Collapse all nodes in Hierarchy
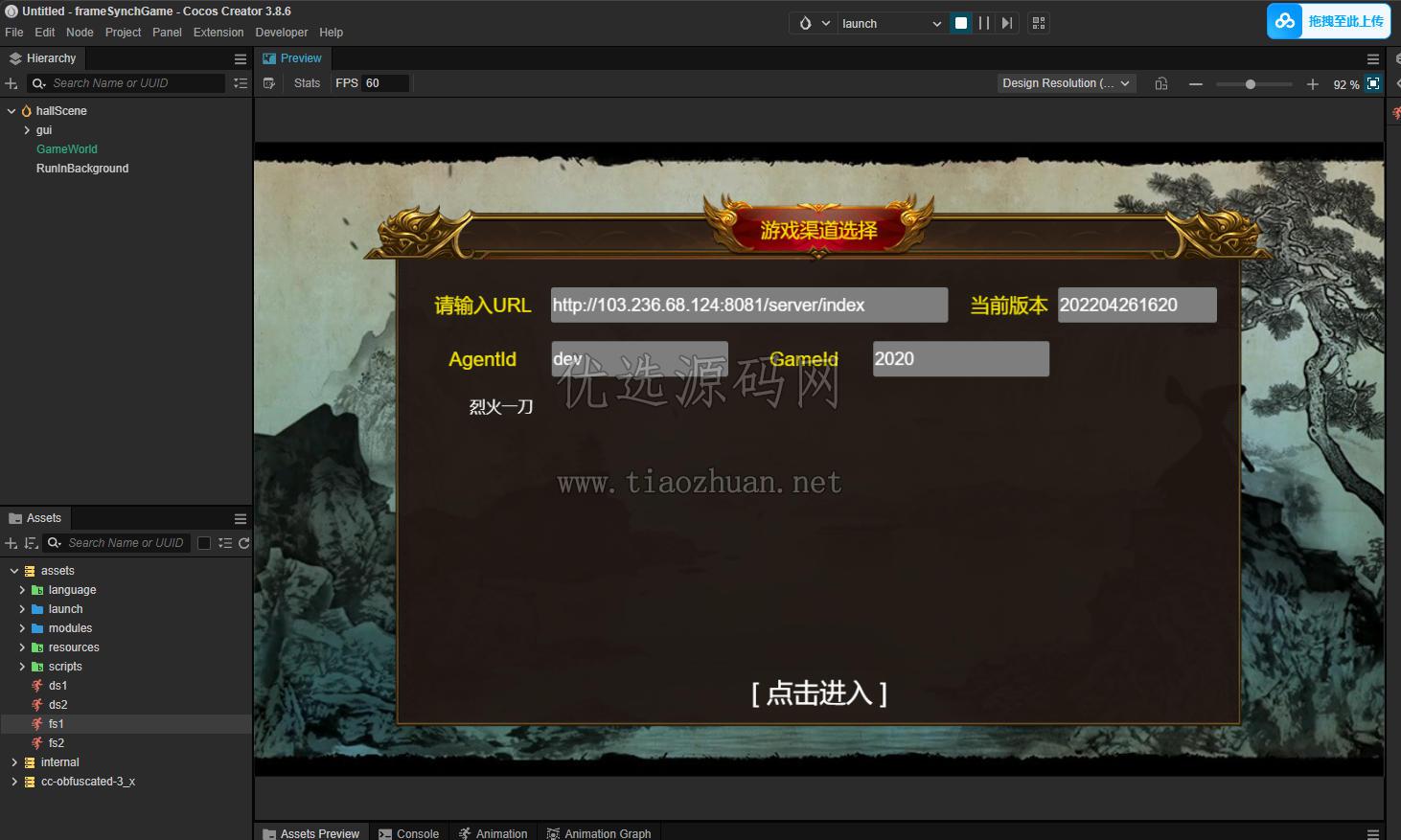 click(x=241, y=83)
